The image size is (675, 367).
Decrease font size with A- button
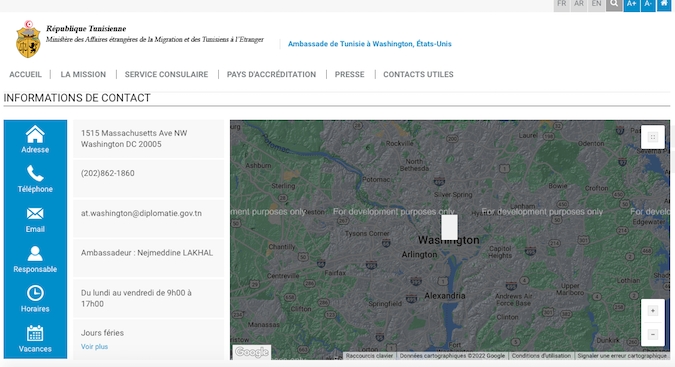[648, 4]
